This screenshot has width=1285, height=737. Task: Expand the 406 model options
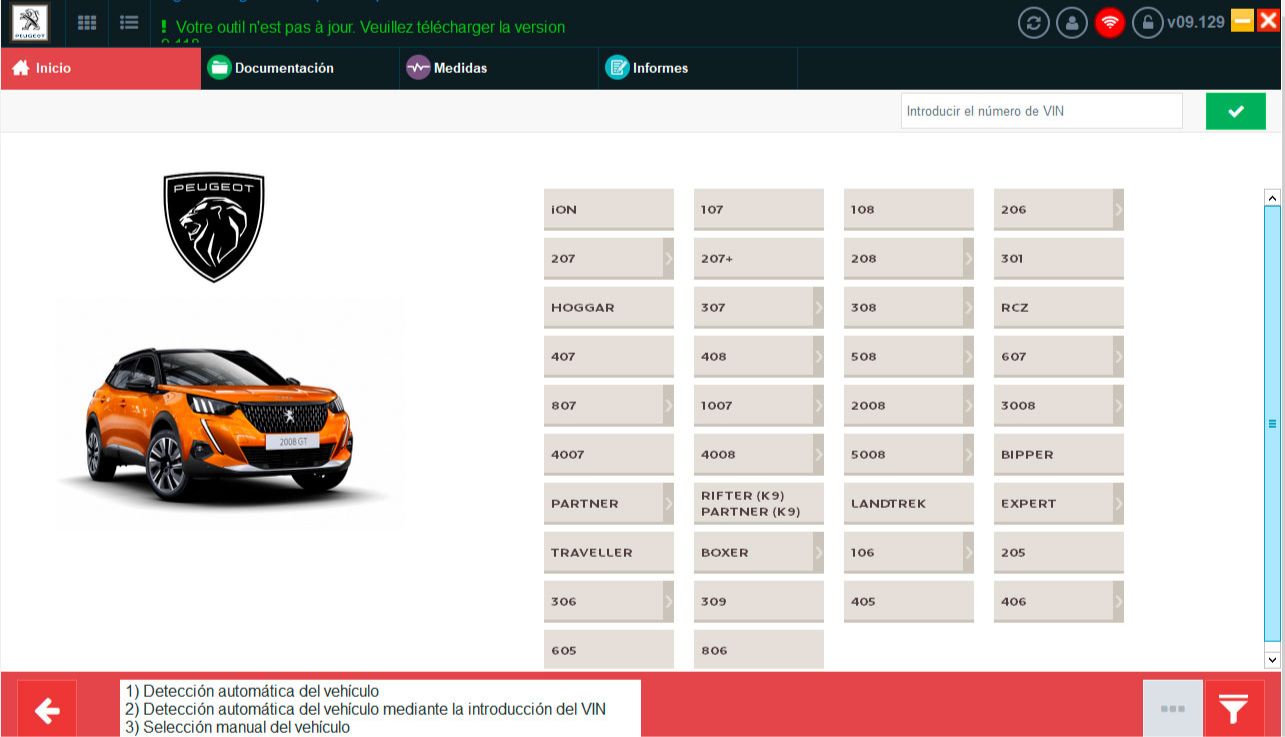[1119, 601]
